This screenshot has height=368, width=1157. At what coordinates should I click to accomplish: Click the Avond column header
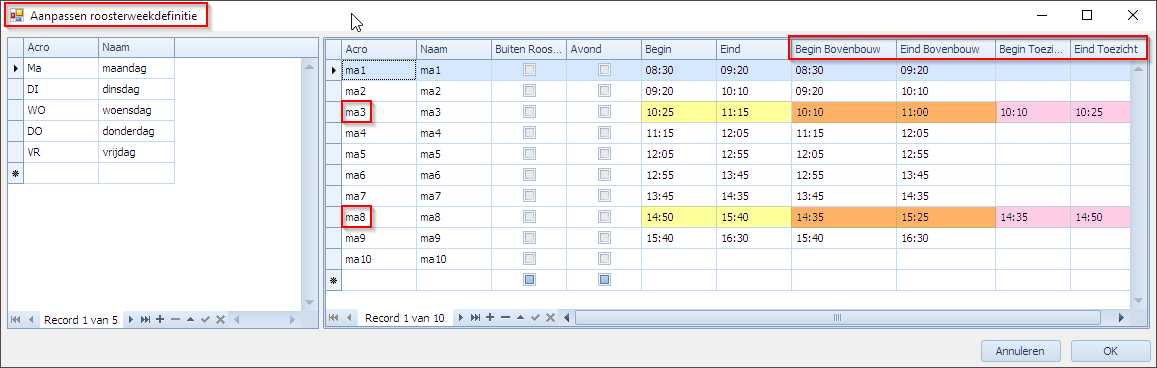[603, 49]
